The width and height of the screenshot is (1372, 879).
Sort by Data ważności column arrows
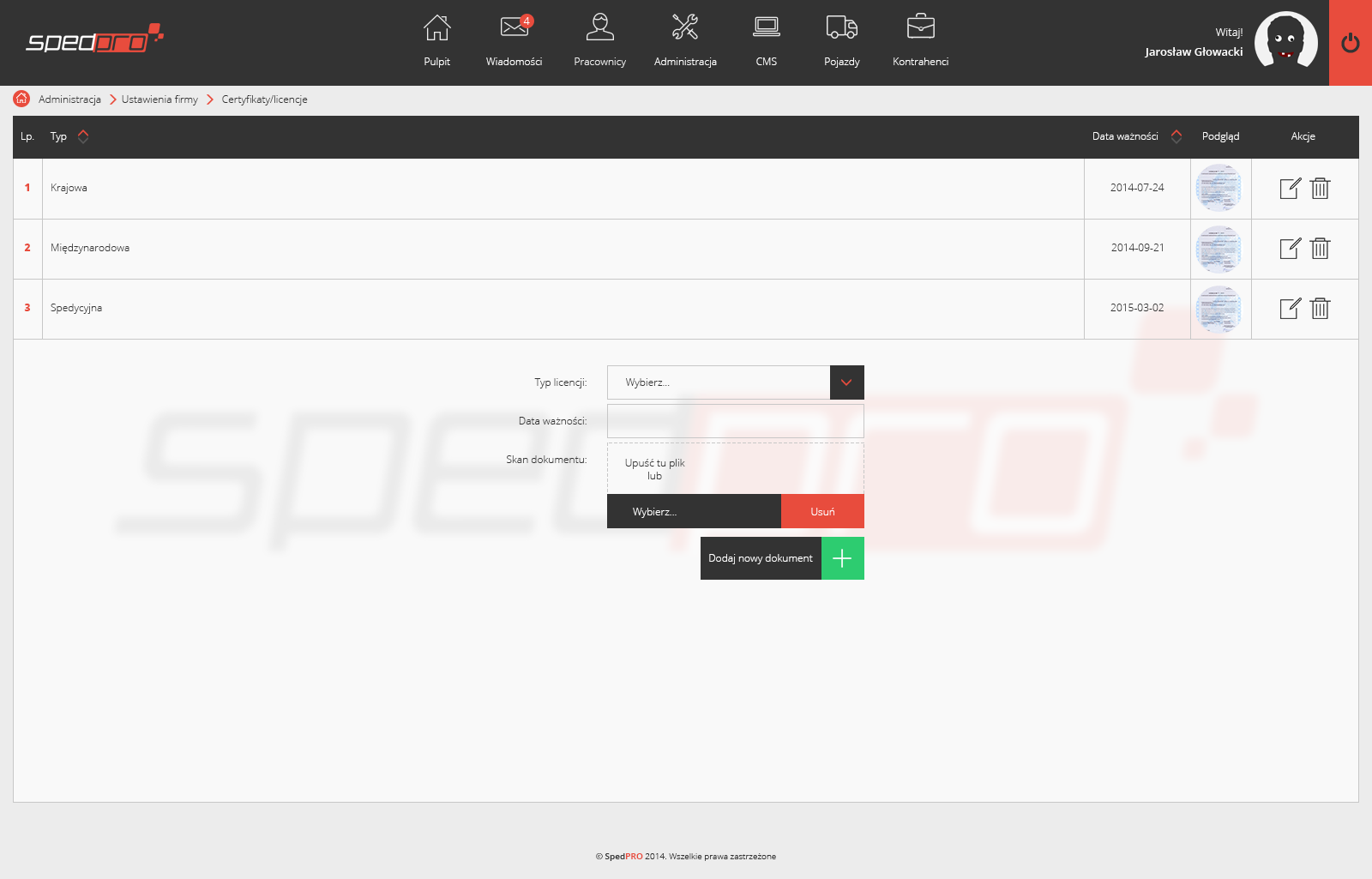coord(1176,136)
